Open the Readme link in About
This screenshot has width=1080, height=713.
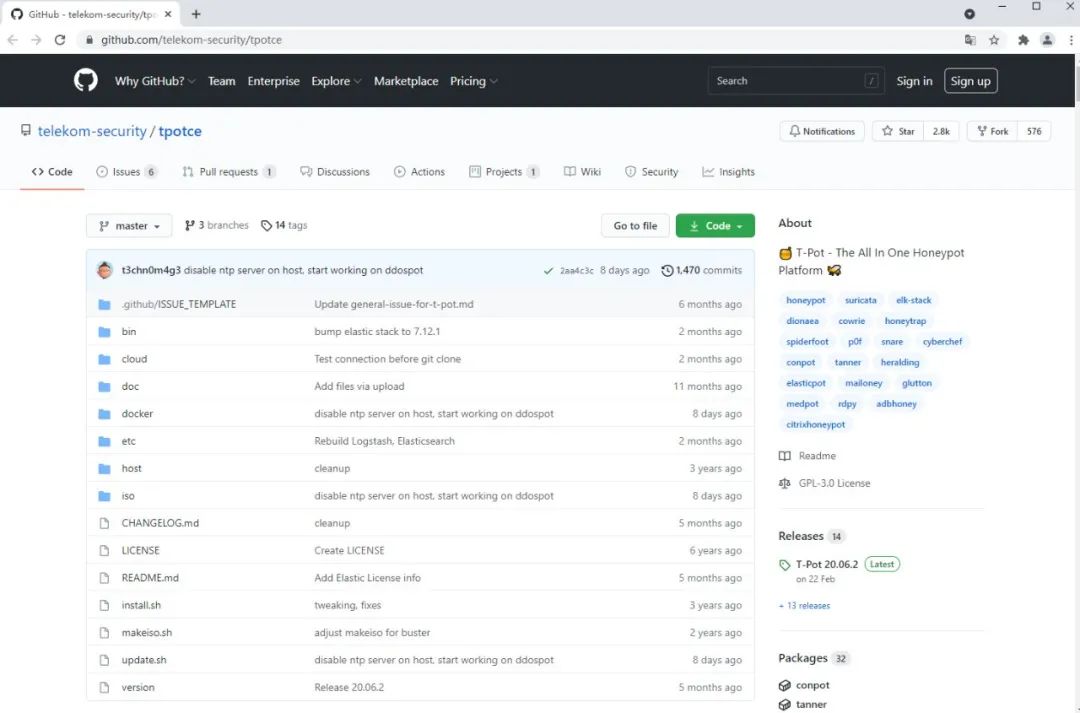click(817, 456)
